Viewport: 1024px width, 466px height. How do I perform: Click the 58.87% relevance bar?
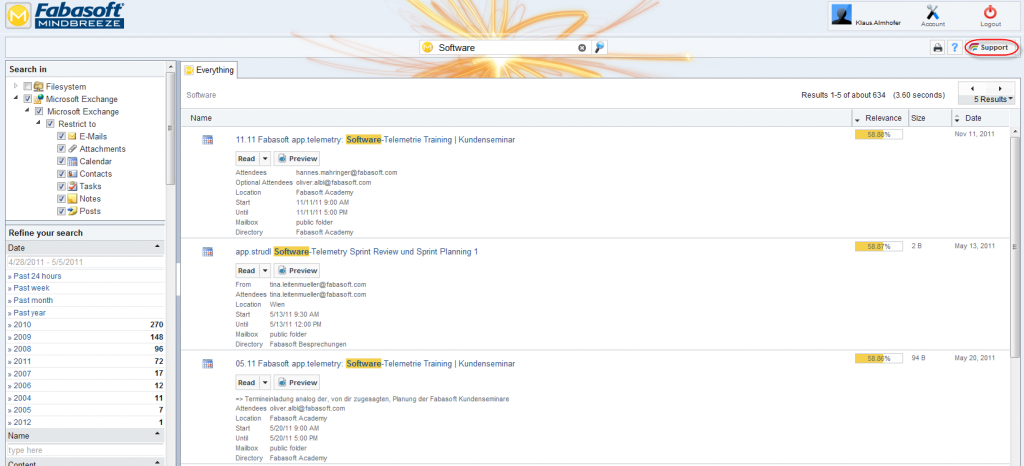878,247
